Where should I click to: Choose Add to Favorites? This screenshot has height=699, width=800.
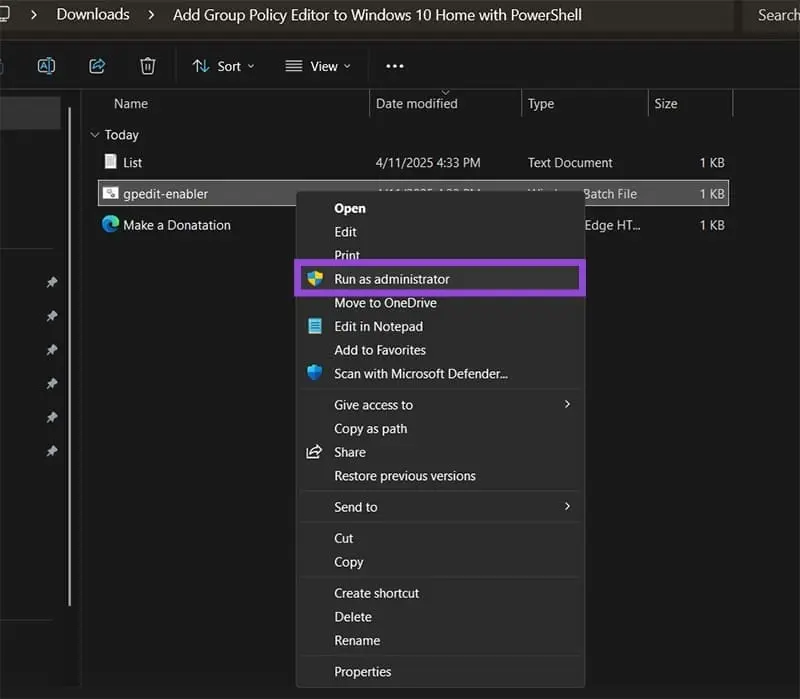[440, 350]
